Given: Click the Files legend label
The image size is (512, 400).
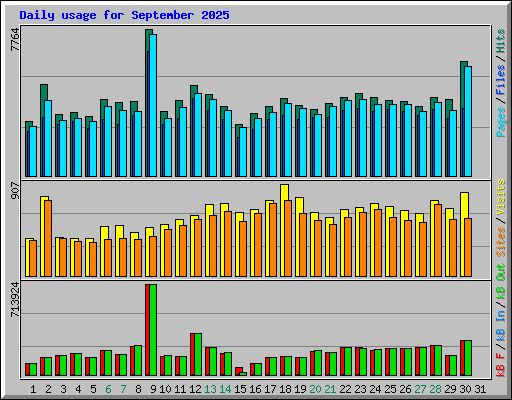Looking at the screenshot, I should point(501,80).
